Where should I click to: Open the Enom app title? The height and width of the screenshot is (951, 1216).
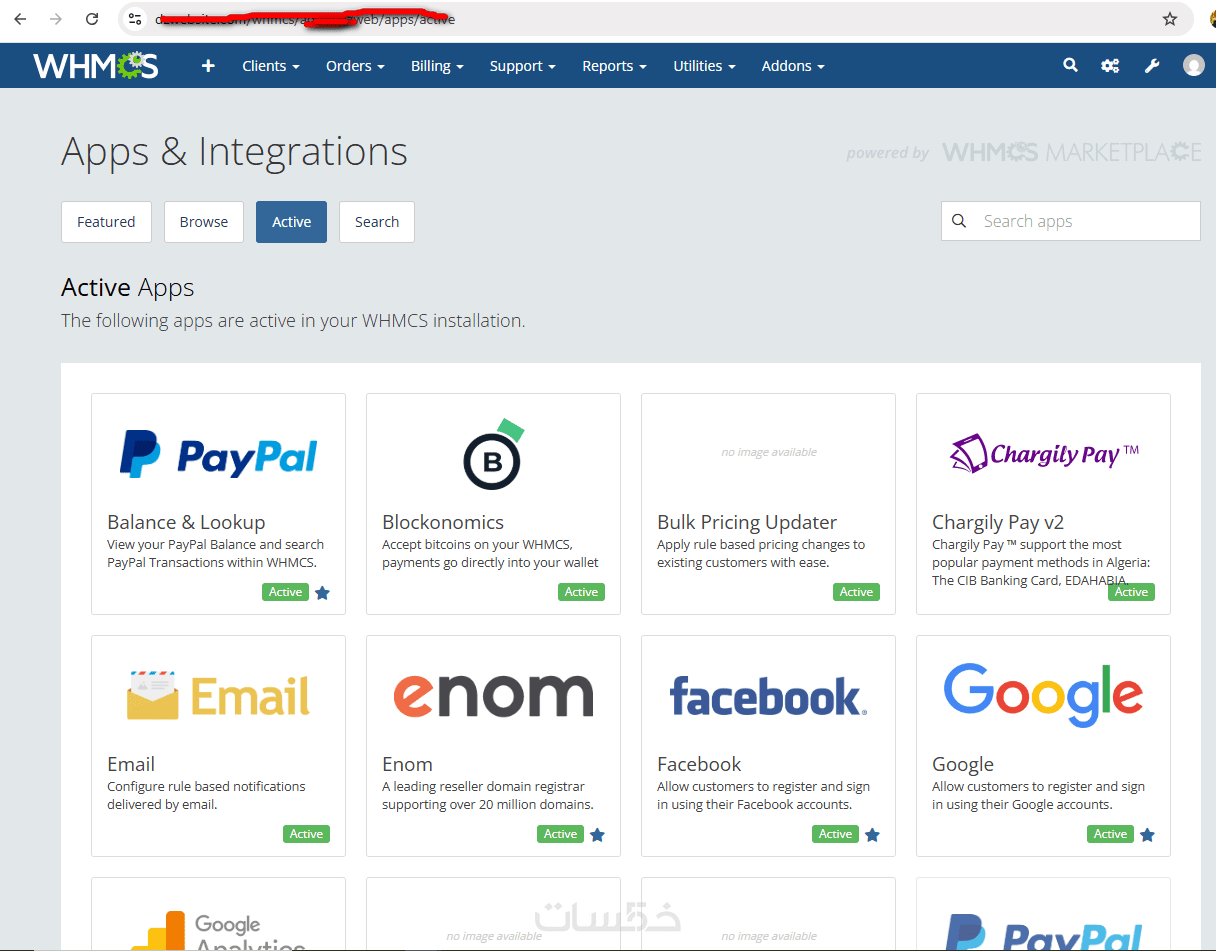click(407, 764)
